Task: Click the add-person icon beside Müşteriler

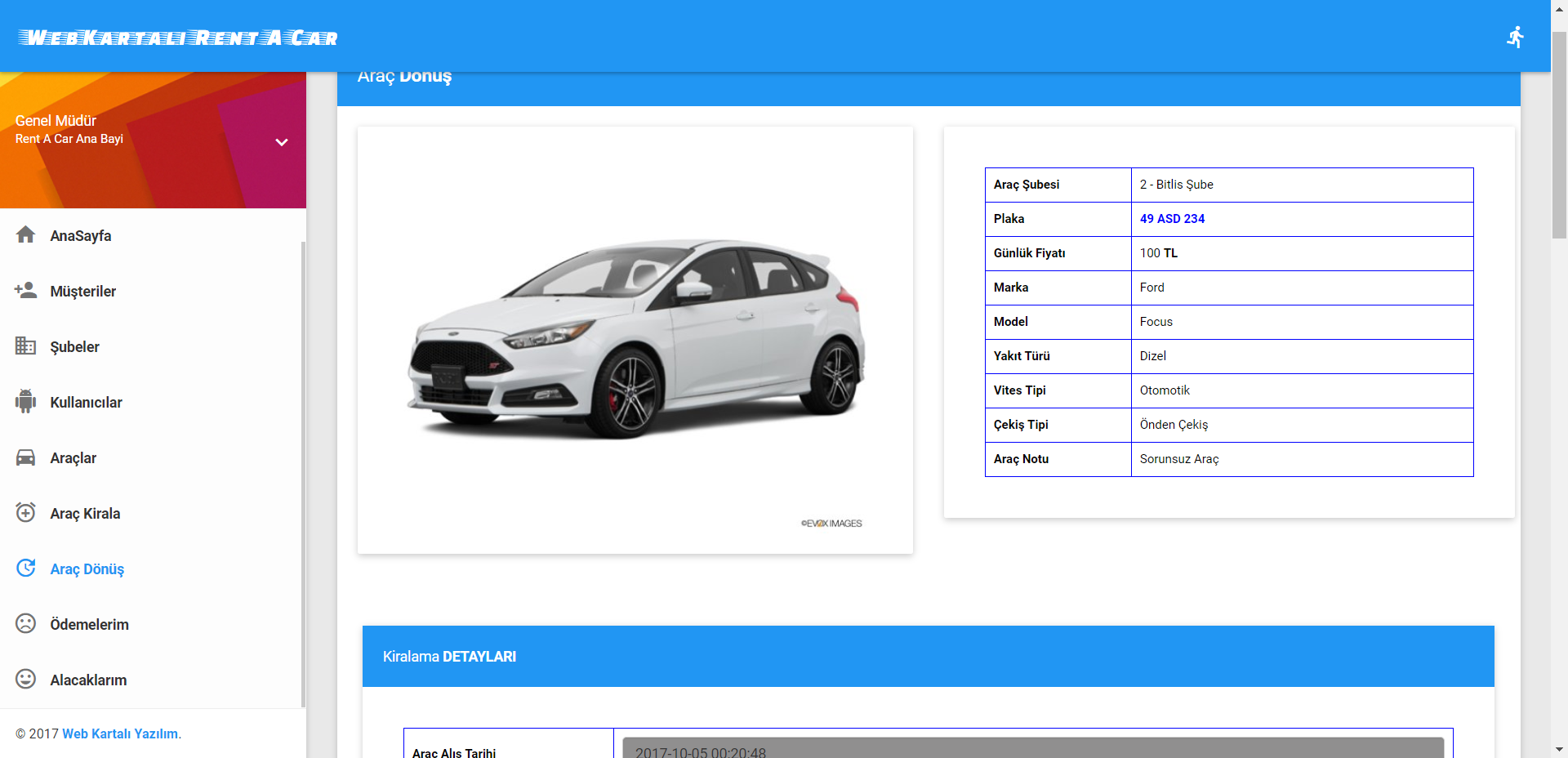Action: [25, 291]
